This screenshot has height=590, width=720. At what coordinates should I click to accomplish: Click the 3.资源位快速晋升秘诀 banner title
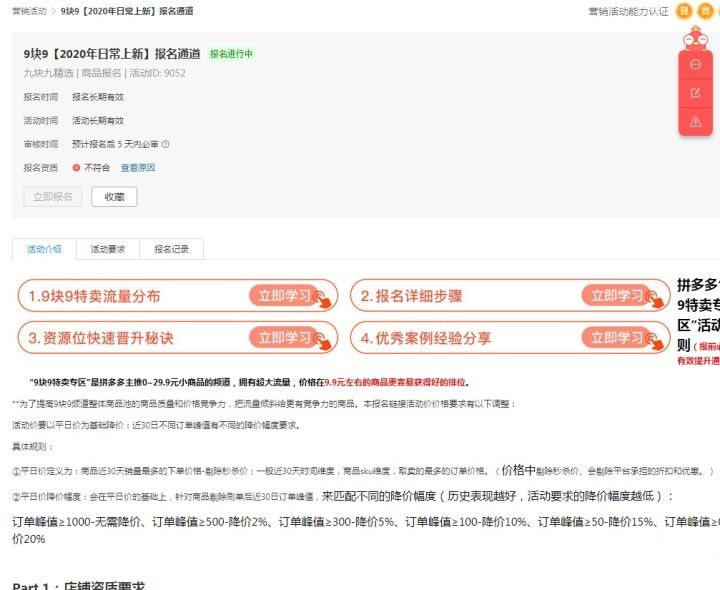pos(101,338)
